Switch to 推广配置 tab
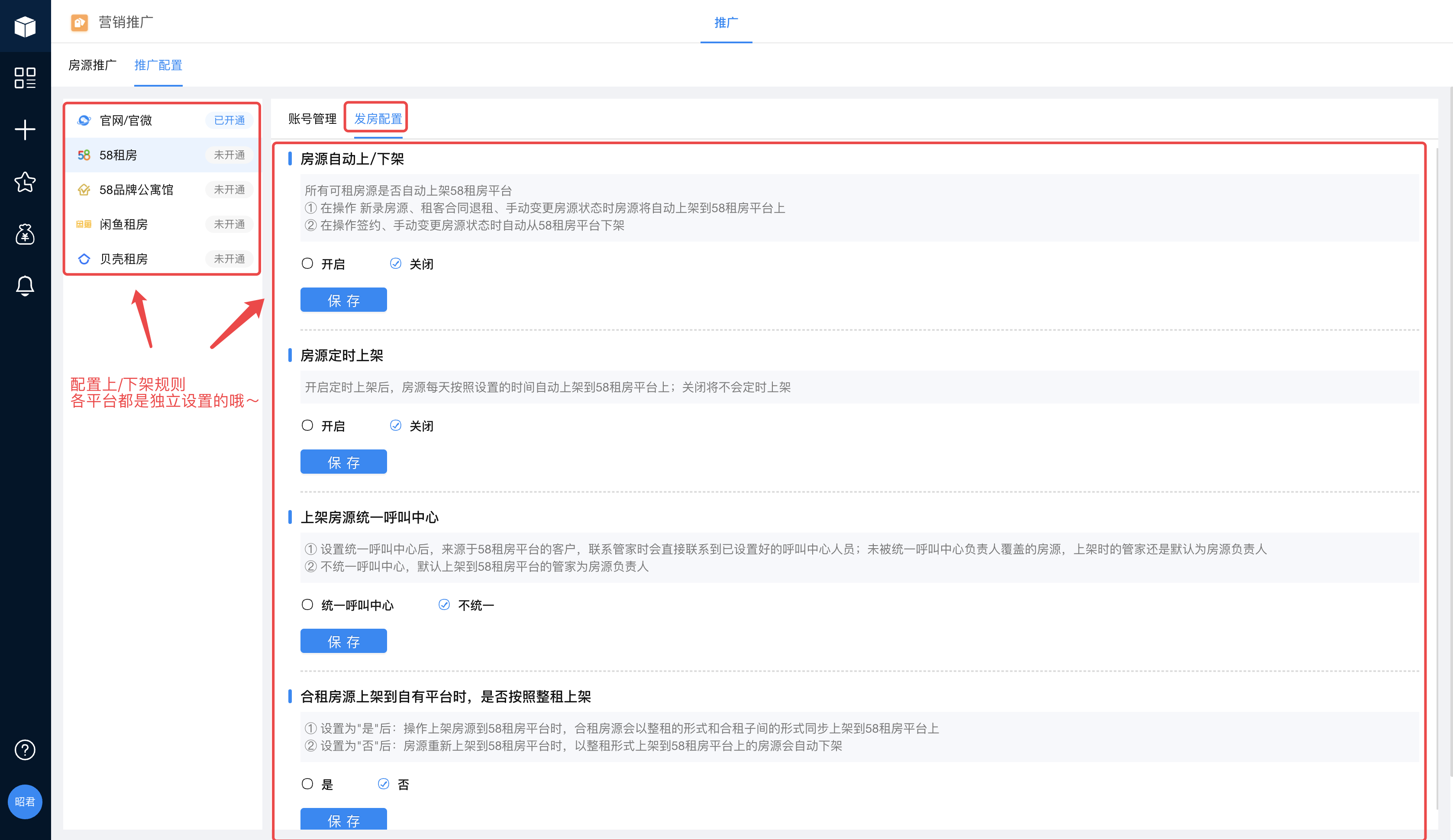Image resolution: width=1453 pixels, height=840 pixels. [158, 65]
